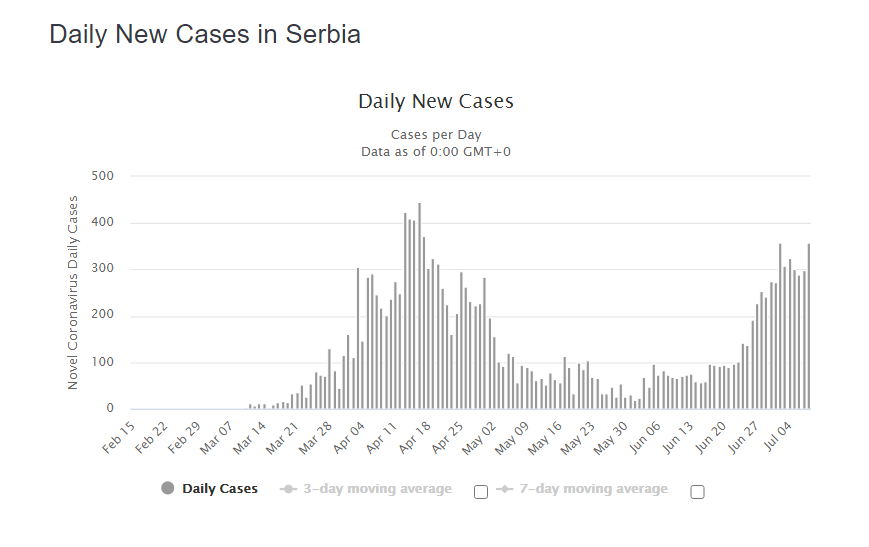Screen dimensions: 869x547
Task: Click the 500 y-axis value label
Action: 103,176
